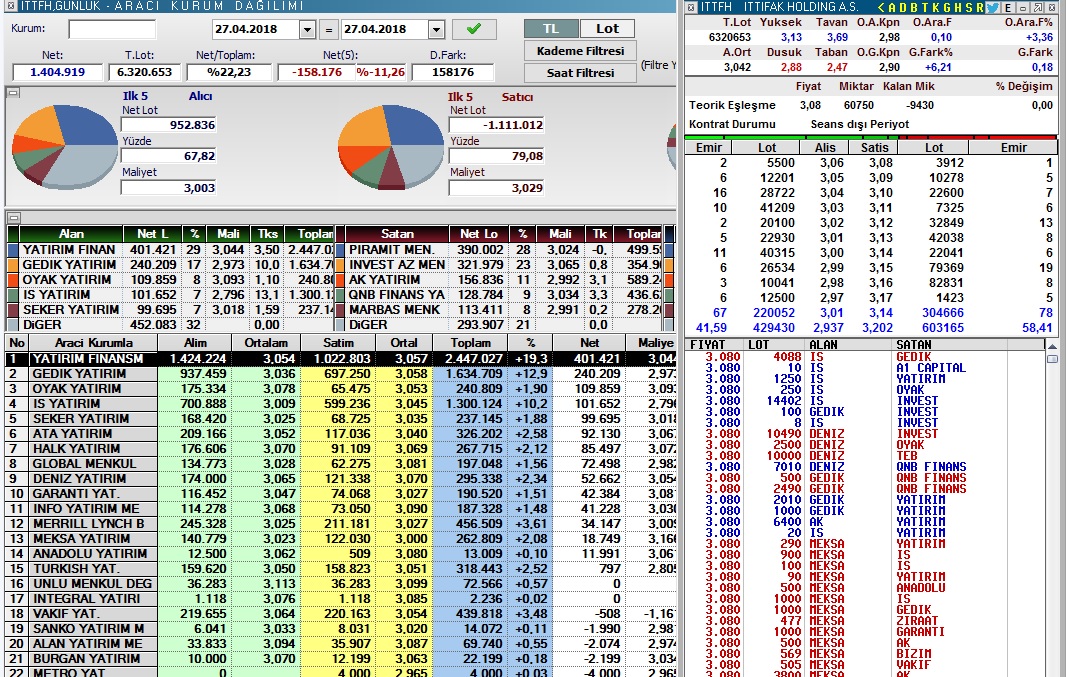The image size is (1066, 677).
Task: Sort broker table by 'Araci Kurumla' header
Action: point(93,343)
